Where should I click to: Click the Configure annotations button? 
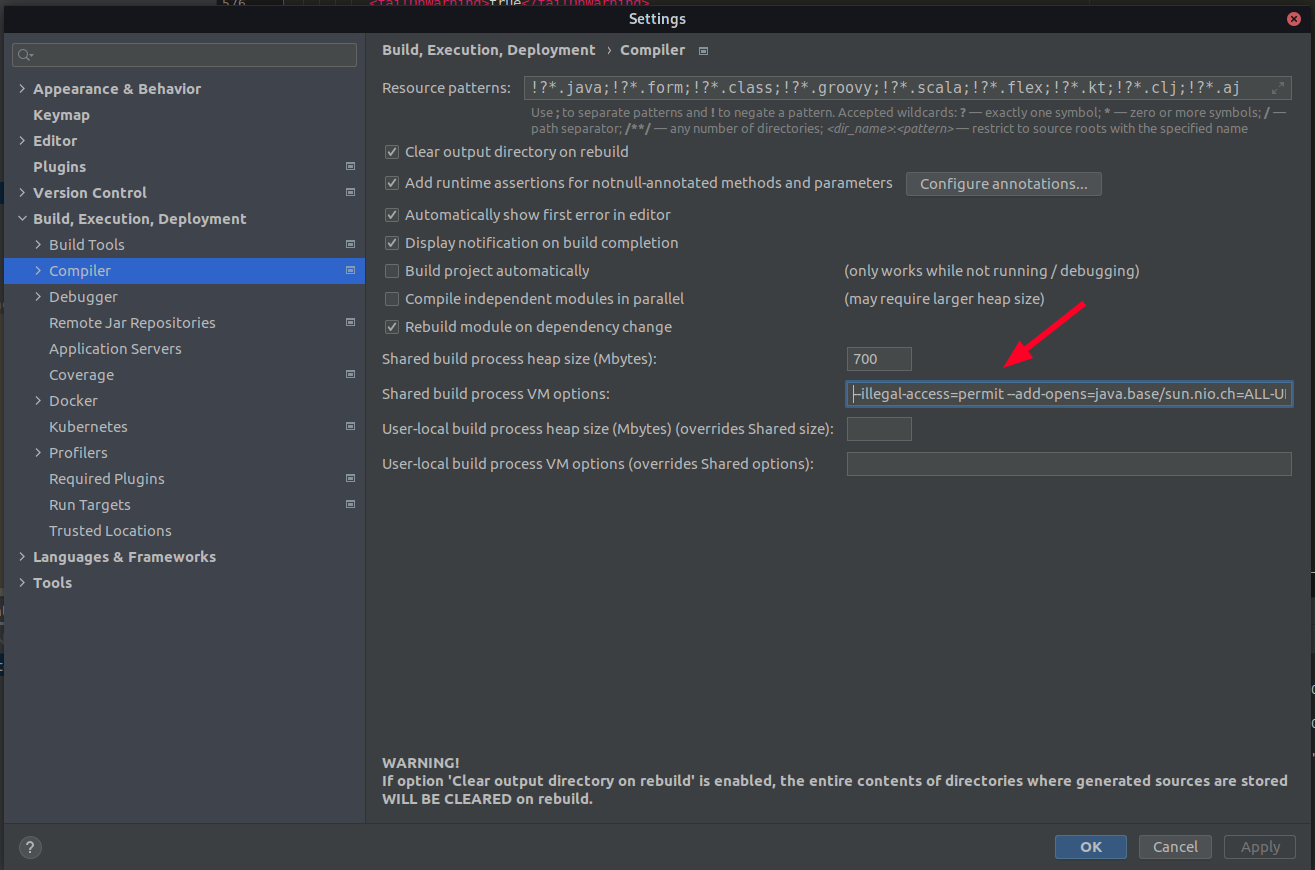[1003, 183]
